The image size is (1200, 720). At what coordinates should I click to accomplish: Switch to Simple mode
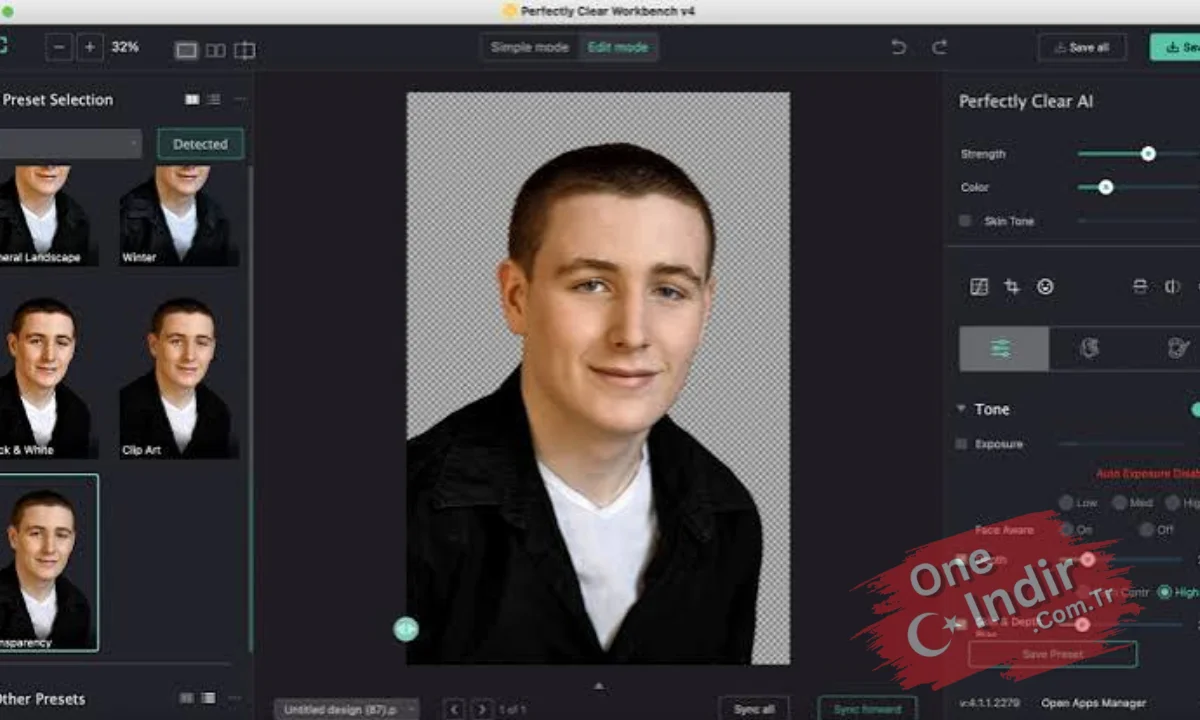[530, 48]
